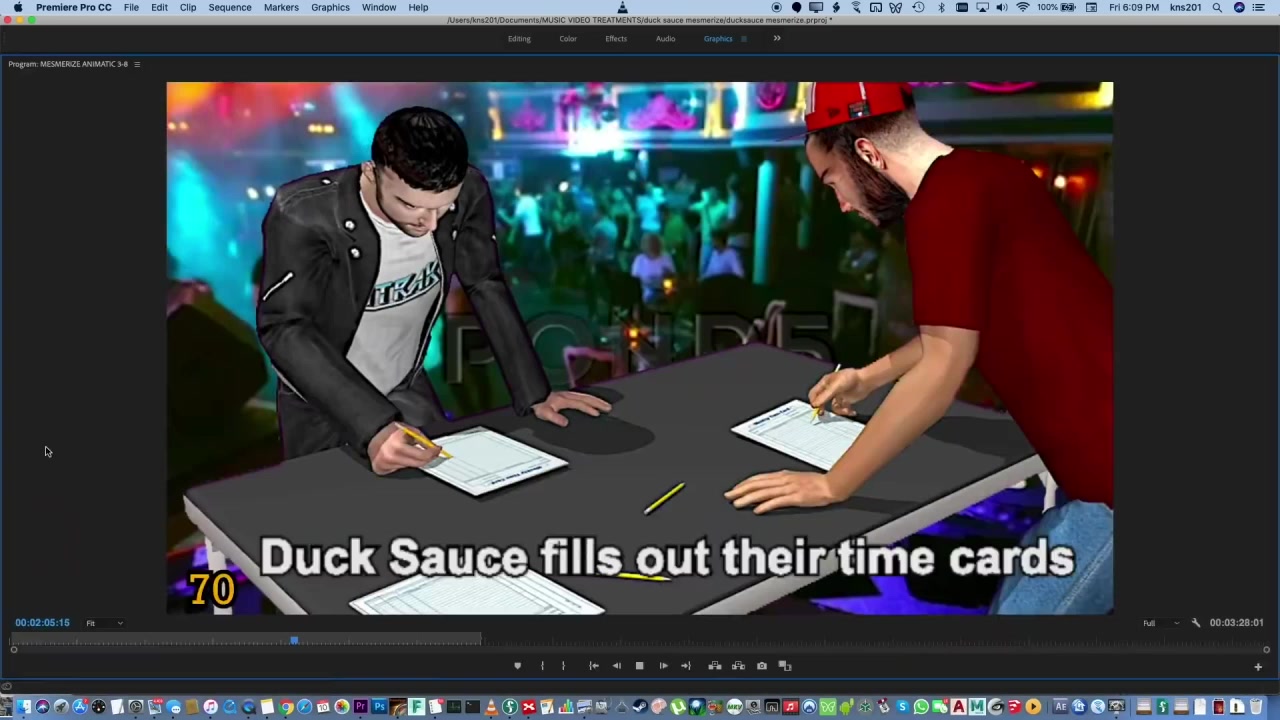Export frame with the camera icon
This screenshot has height=720, width=1280.
point(762,666)
